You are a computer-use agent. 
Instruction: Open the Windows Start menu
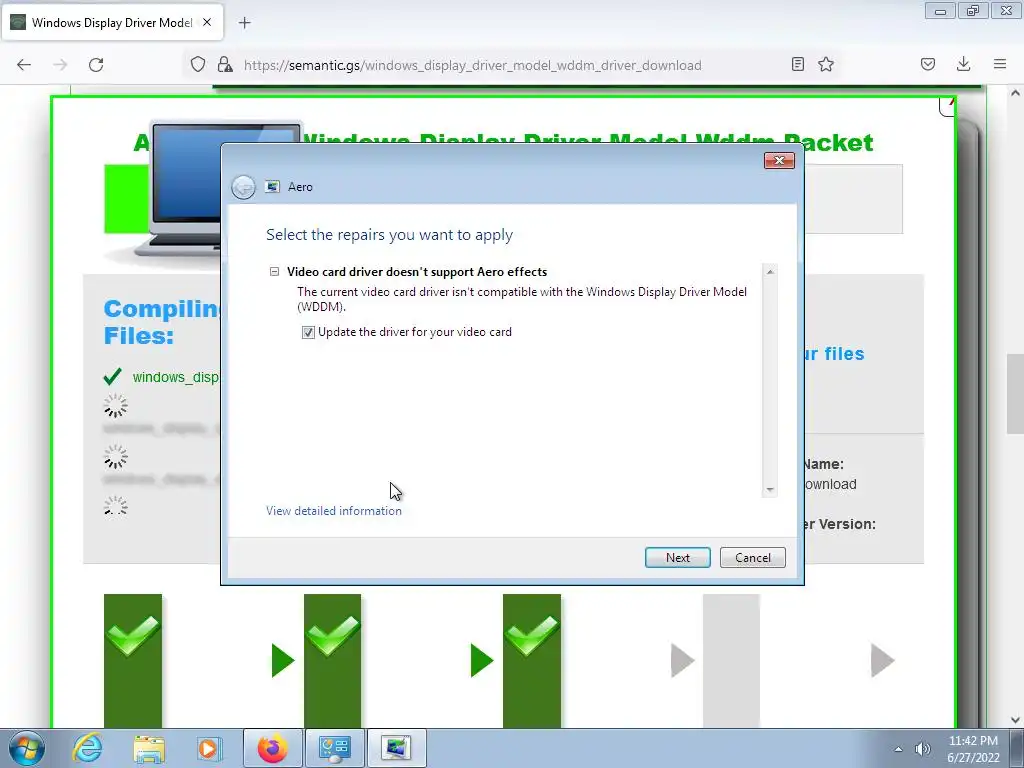[x=26, y=748]
